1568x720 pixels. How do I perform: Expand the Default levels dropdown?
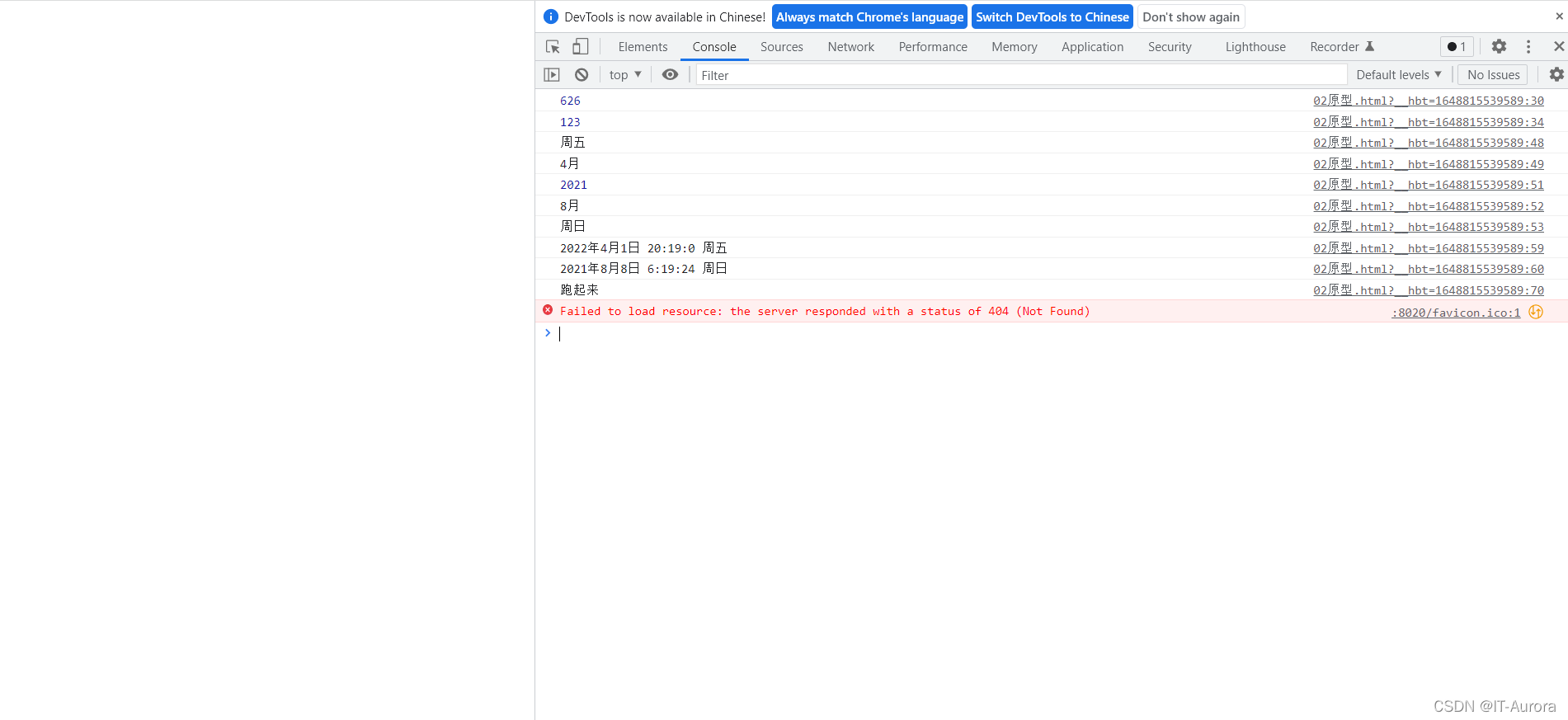[x=1399, y=75]
